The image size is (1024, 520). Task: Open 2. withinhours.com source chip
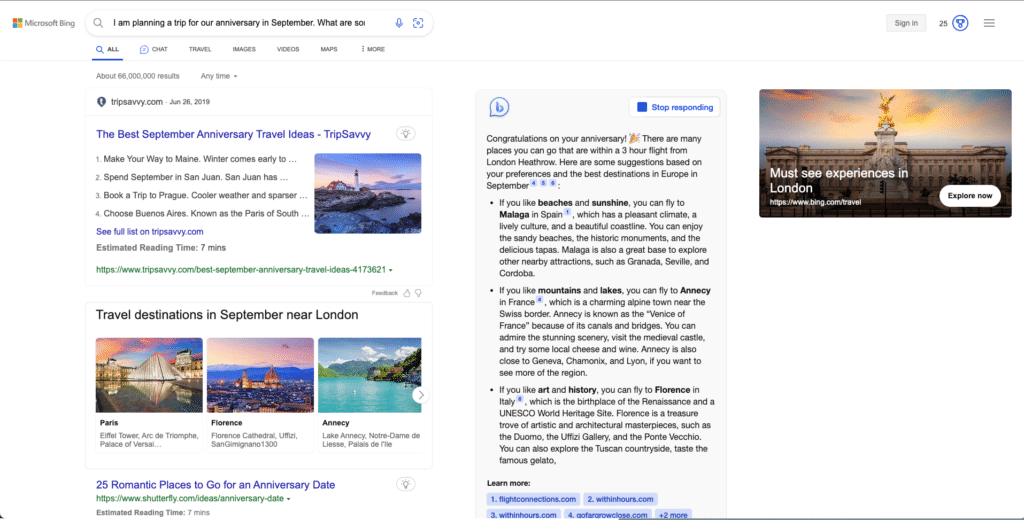620,499
